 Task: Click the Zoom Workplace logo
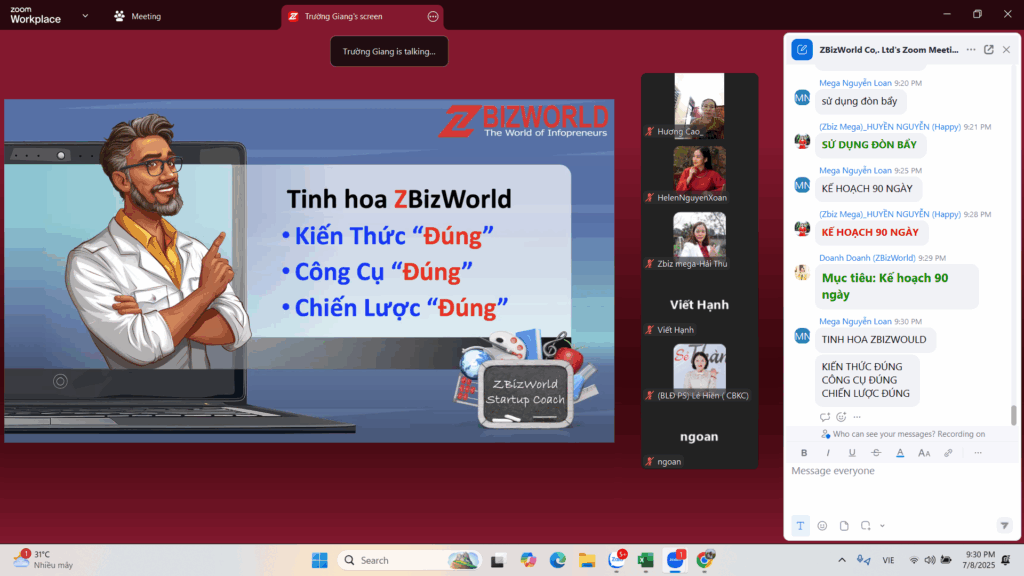tap(35, 15)
